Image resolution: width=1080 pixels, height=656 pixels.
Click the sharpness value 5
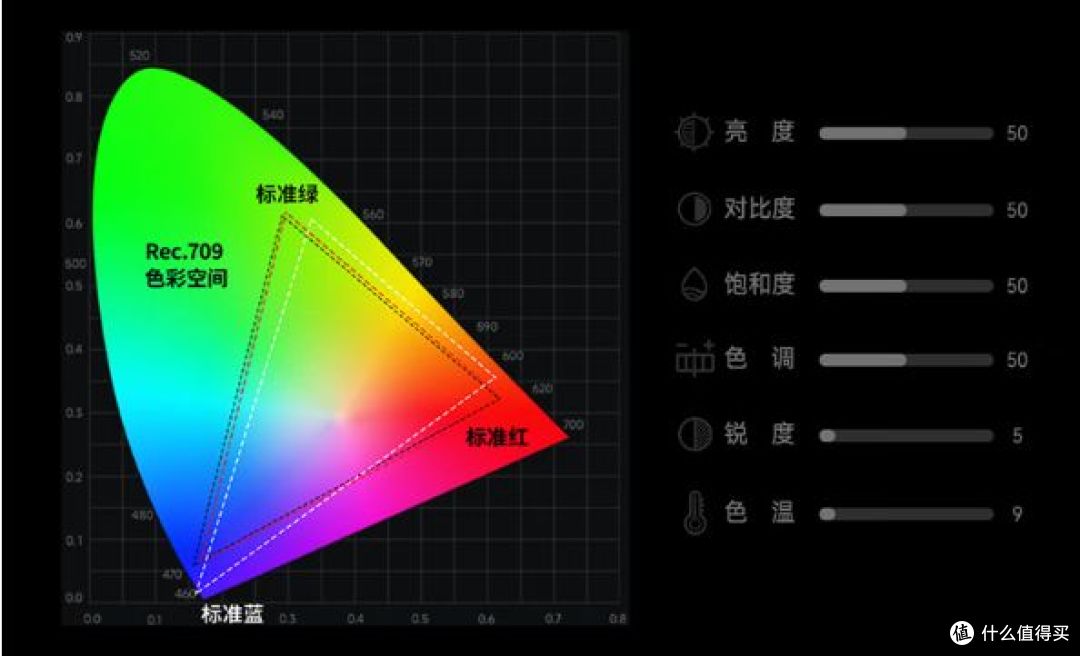point(1017,435)
